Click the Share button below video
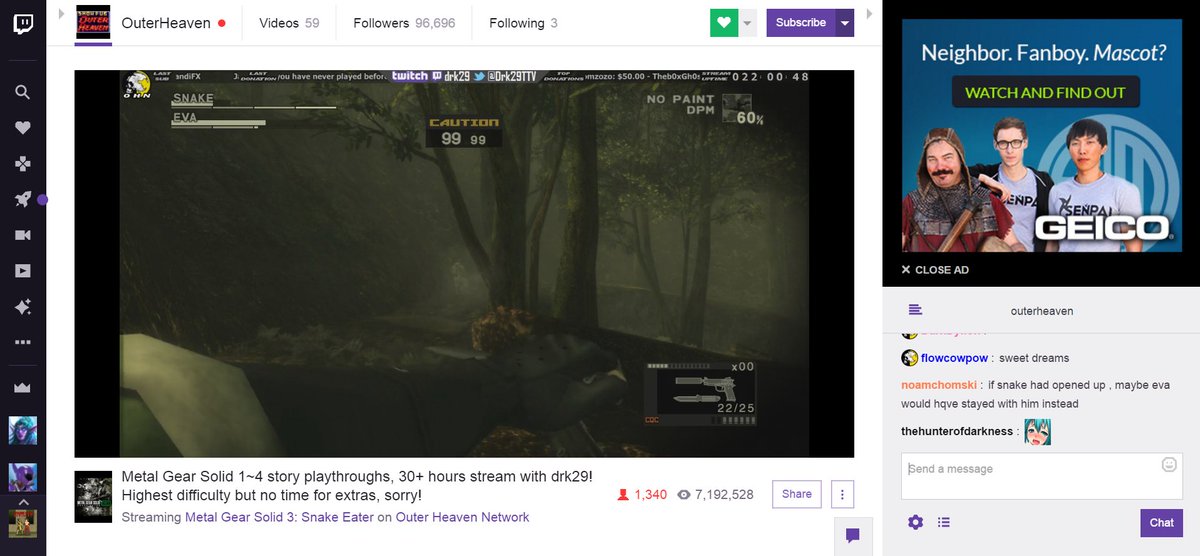The image size is (1200, 556). 797,494
